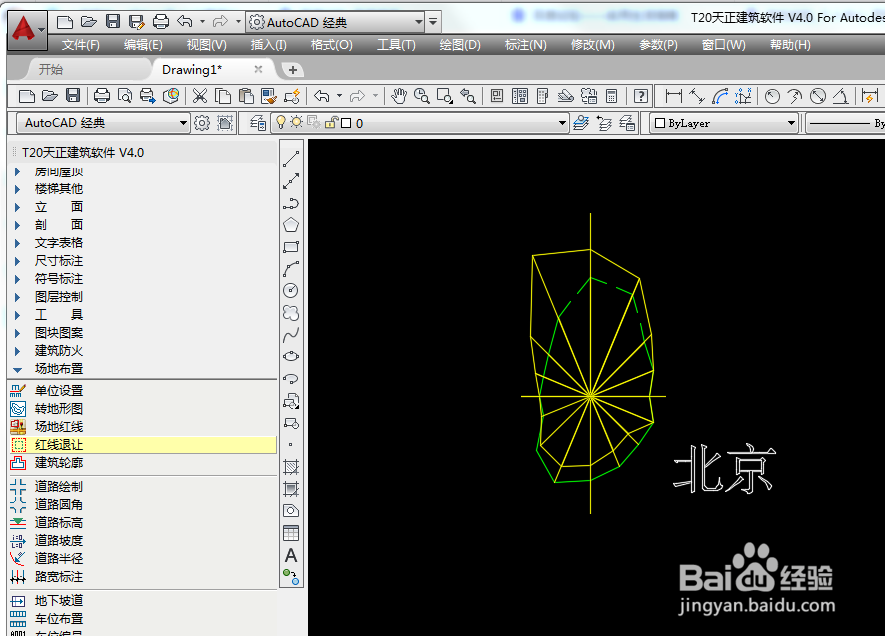Screen dimensions: 885x636
Task: Open the Help question mark icon
Action: 640,96
